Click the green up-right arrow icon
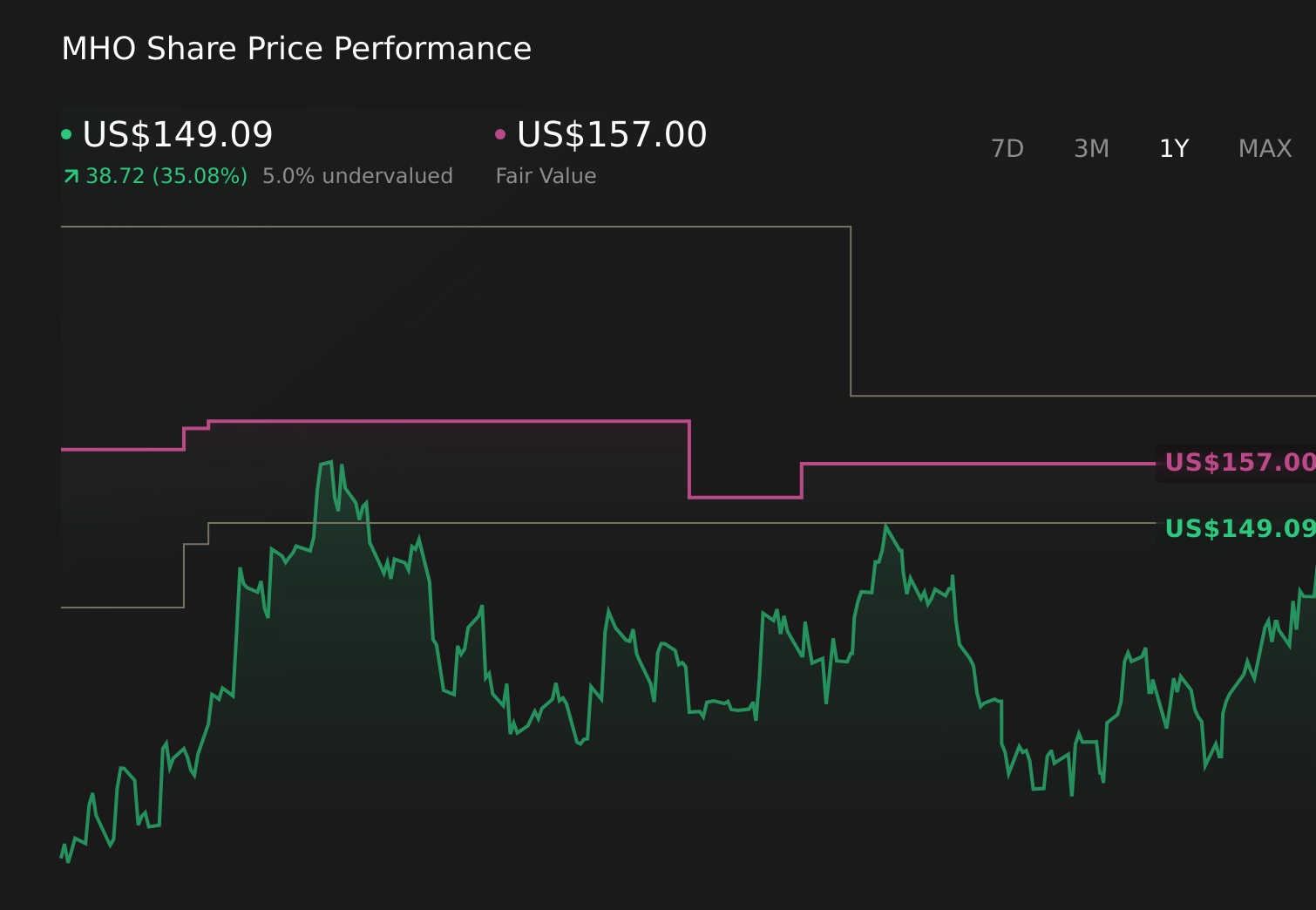 point(71,177)
